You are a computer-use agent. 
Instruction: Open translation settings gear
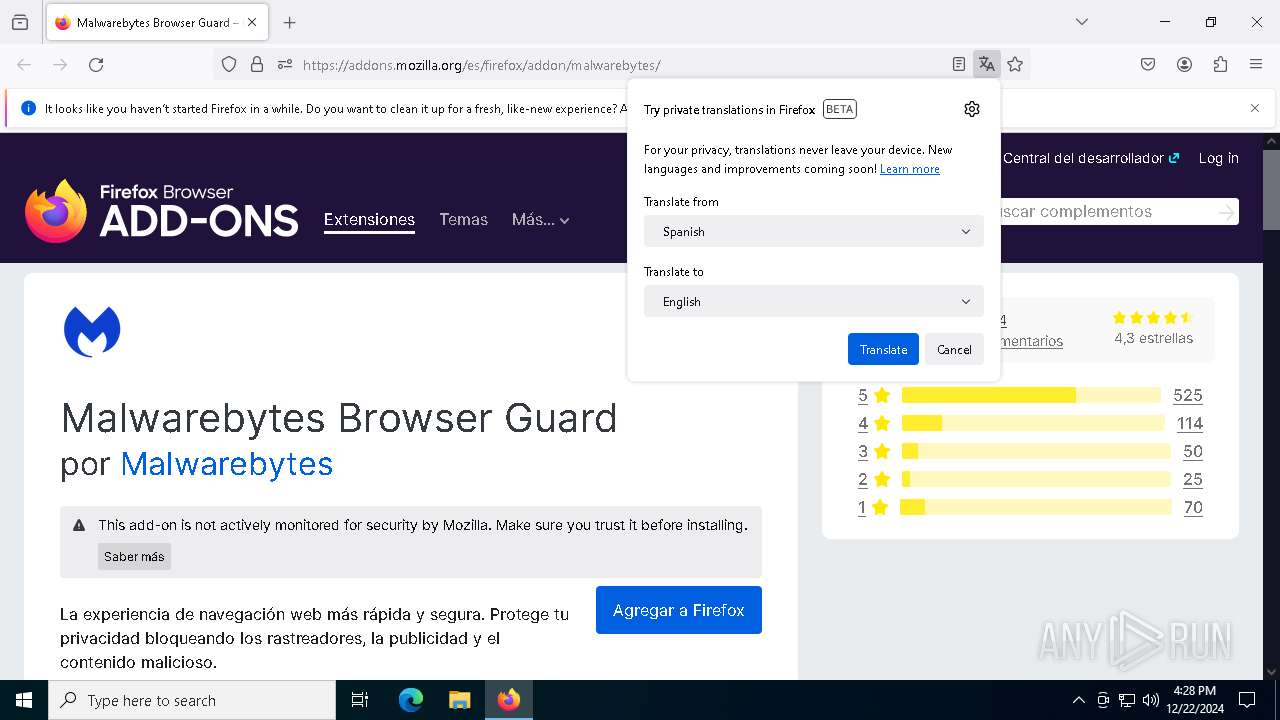point(972,109)
